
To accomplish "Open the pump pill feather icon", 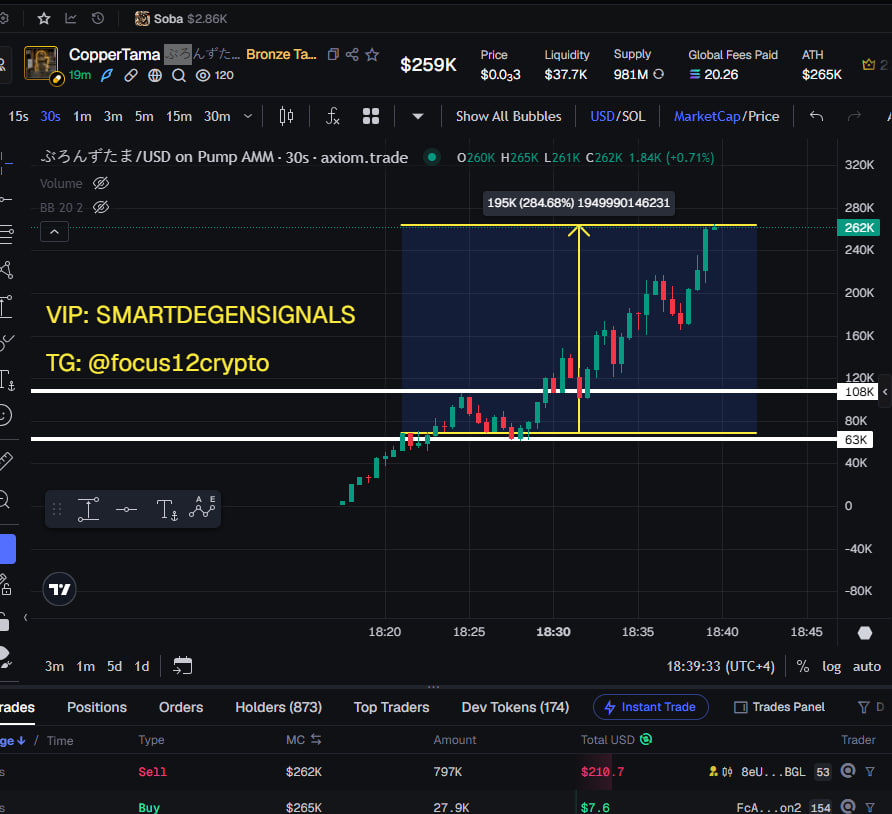I will [x=107, y=76].
